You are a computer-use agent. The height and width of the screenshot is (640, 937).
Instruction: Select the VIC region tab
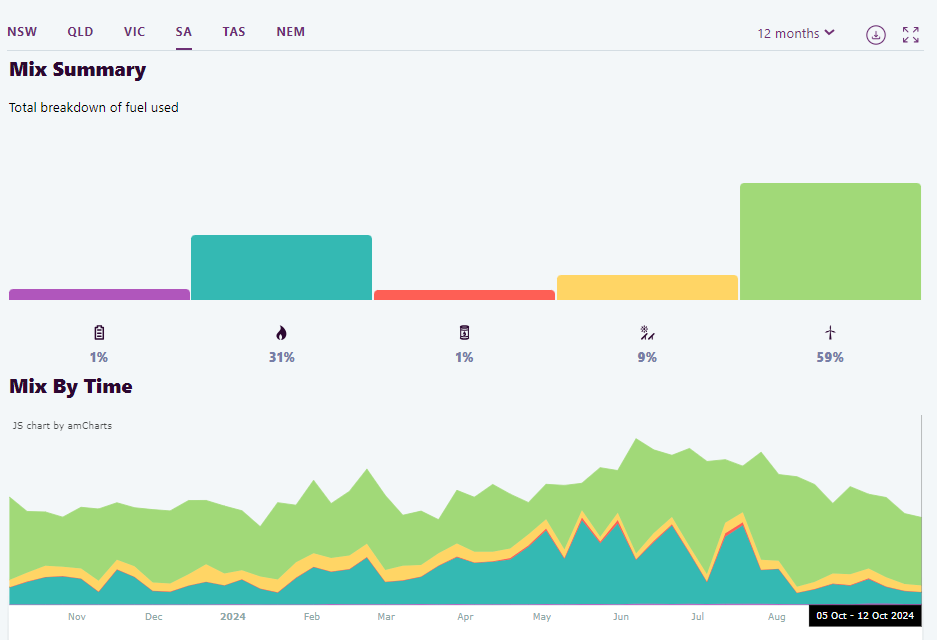click(x=134, y=32)
